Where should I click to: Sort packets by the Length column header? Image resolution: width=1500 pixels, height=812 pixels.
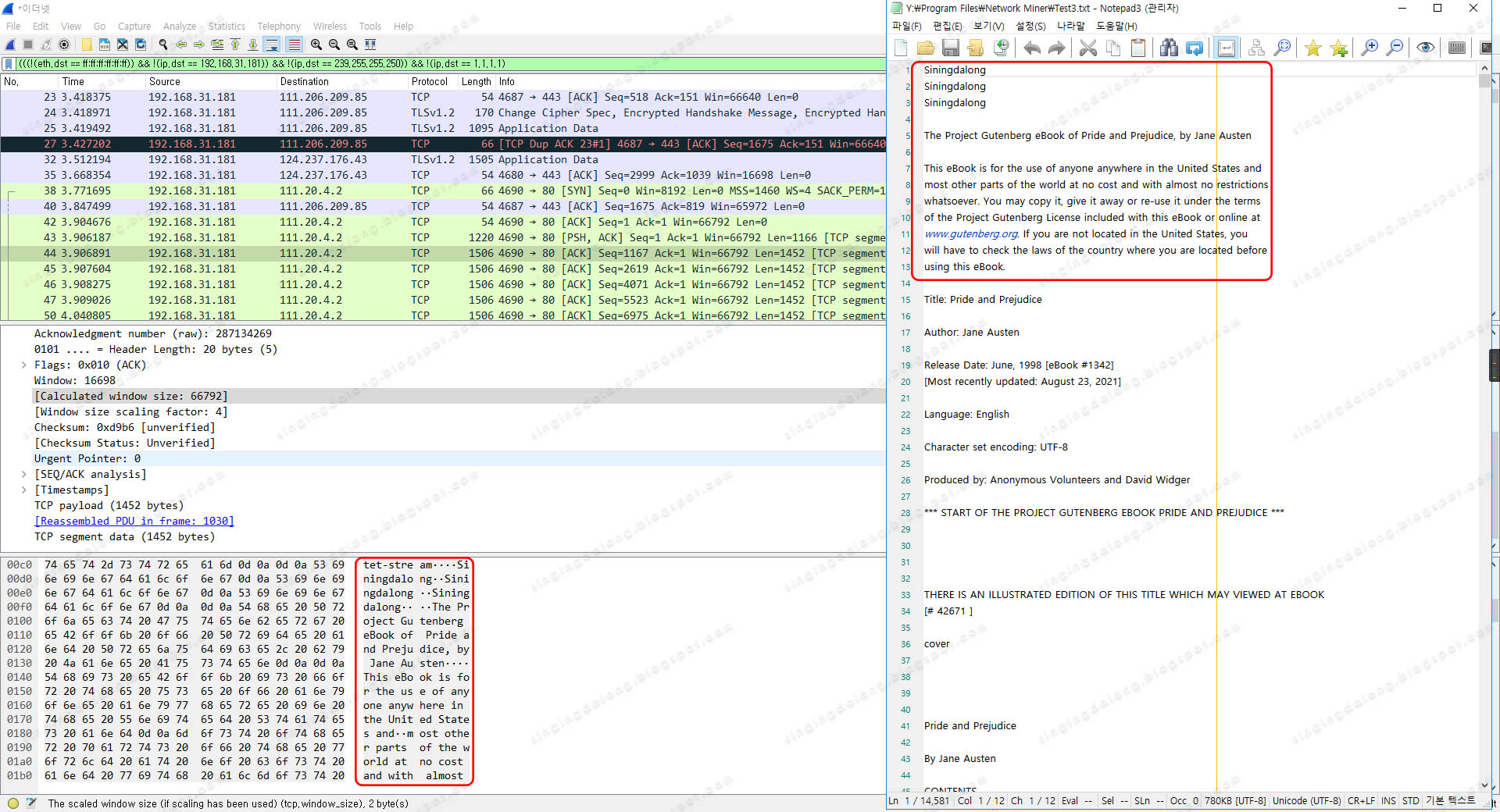[x=477, y=81]
